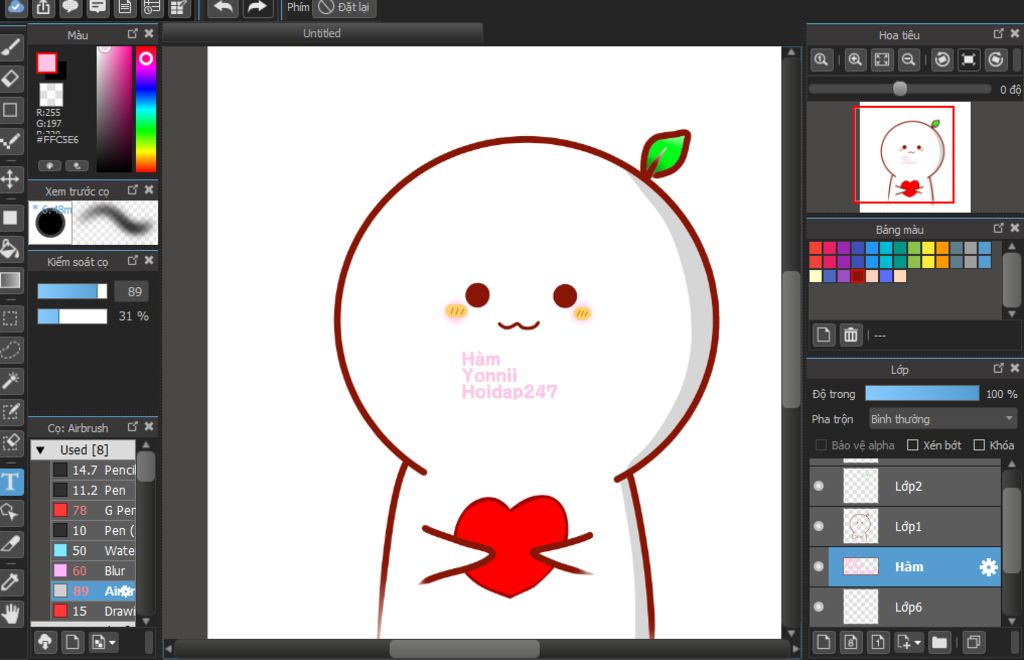Select the Move tool

[11, 179]
